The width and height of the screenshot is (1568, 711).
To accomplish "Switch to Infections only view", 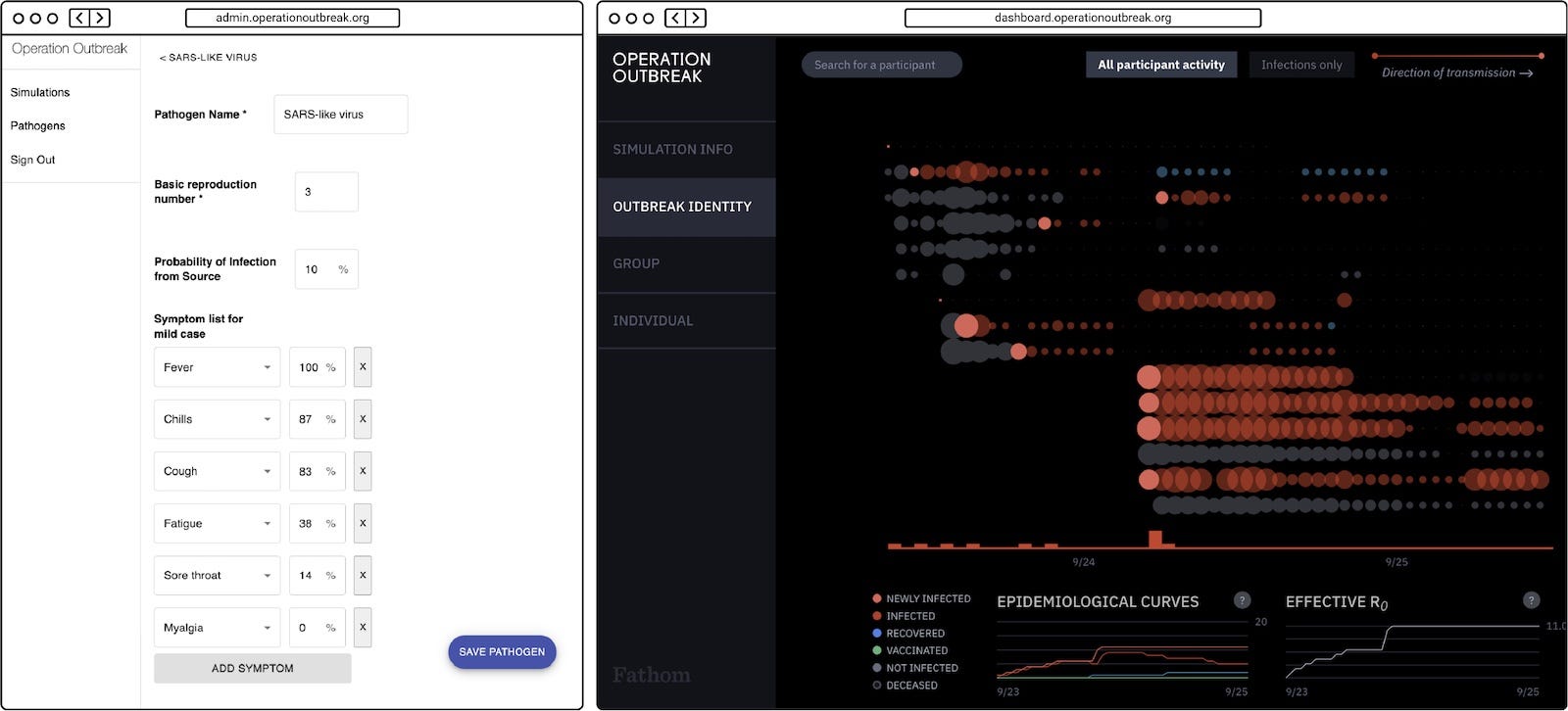I will [1301, 65].
